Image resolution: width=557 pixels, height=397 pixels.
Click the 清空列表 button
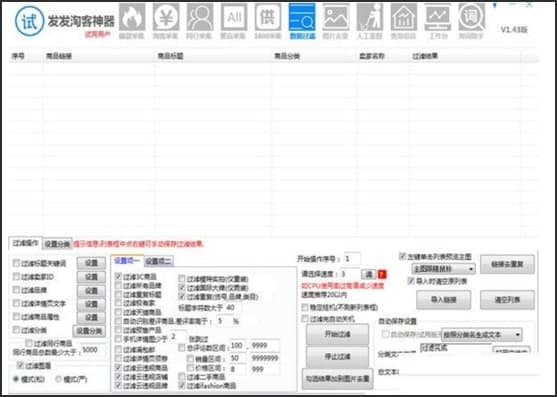[x=507, y=300]
